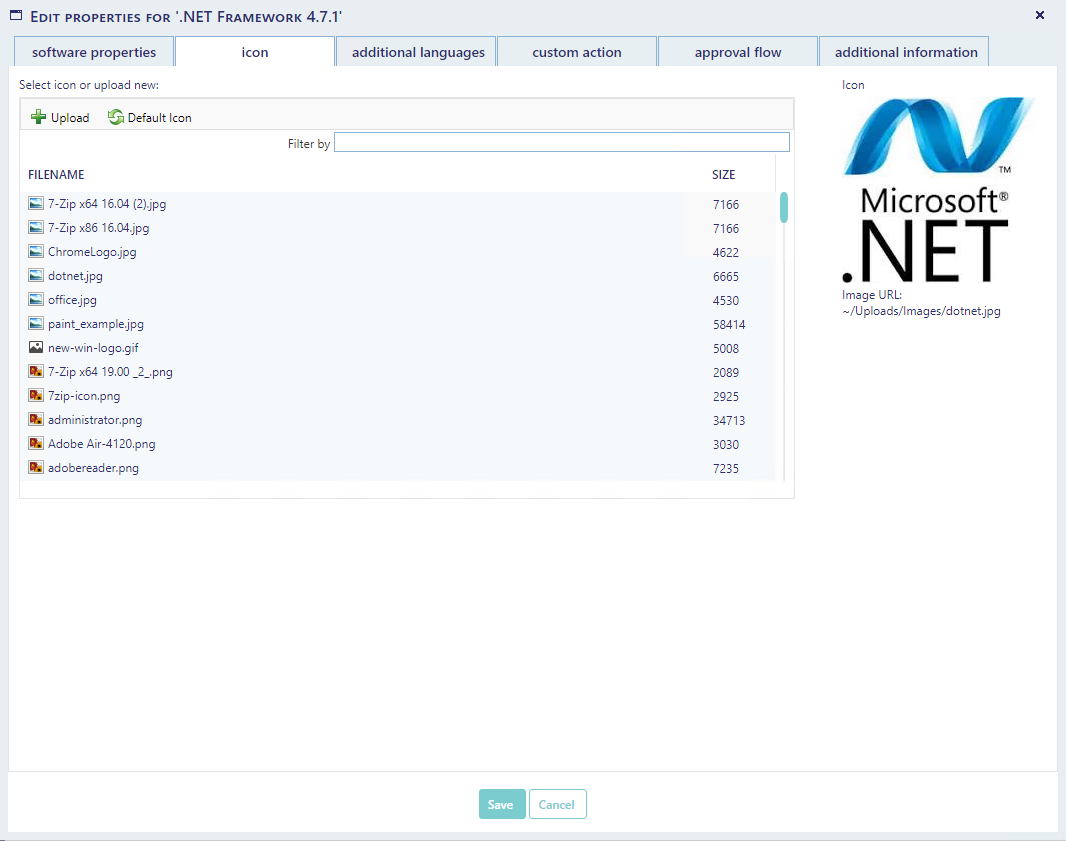
Task: Select office.jpg in the file list
Action: [72, 300]
